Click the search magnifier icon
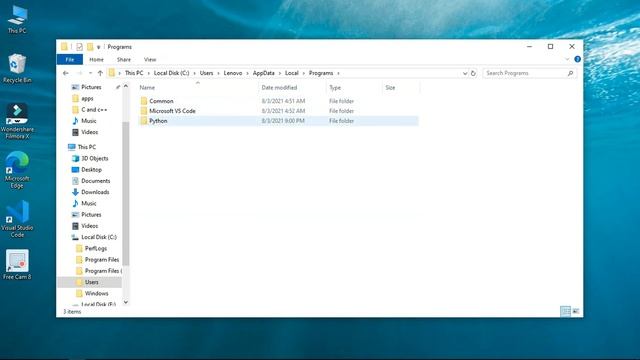The height and width of the screenshot is (360, 640). click(x=570, y=73)
